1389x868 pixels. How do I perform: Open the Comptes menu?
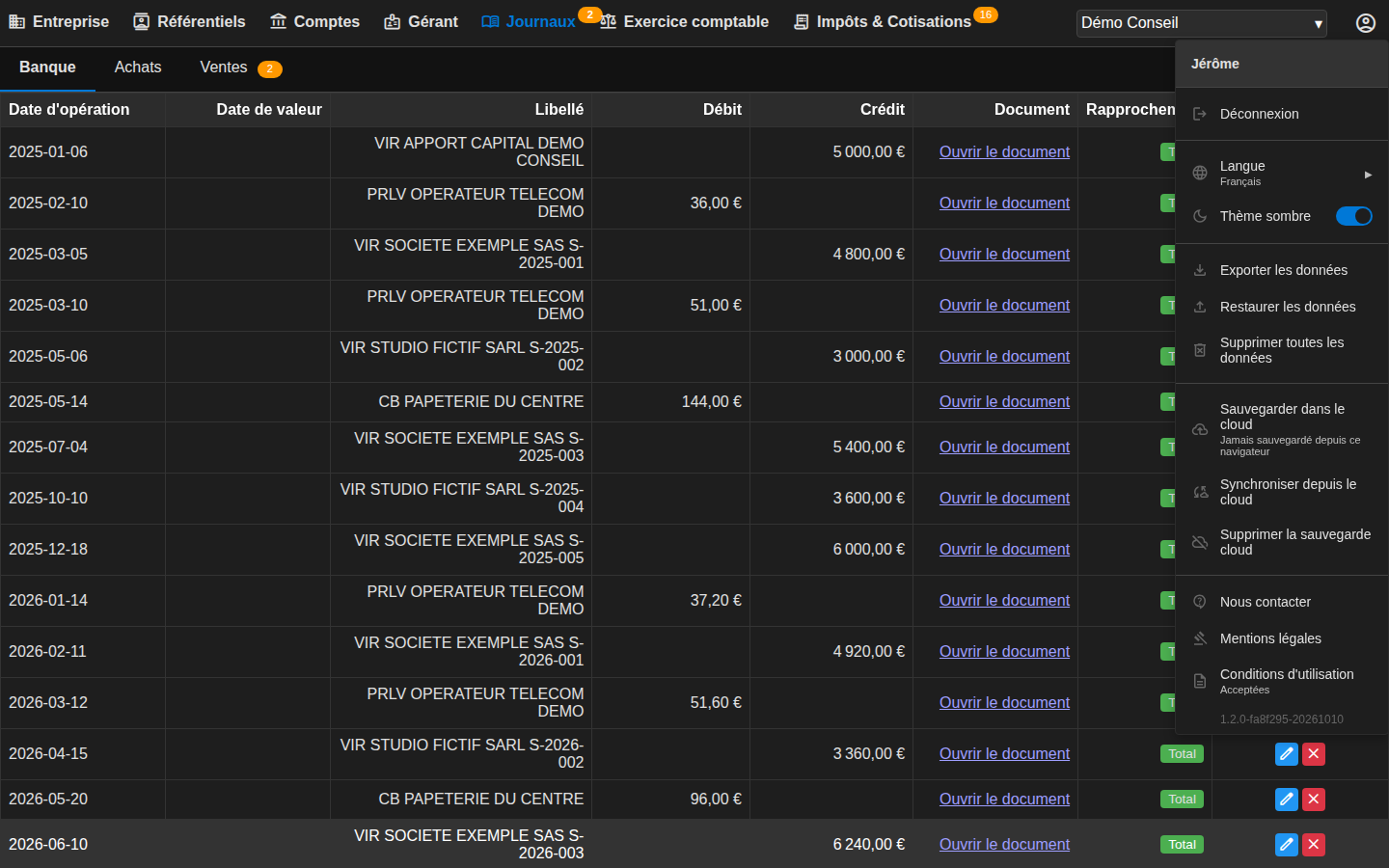pyautogui.click(x=314, y=21)
